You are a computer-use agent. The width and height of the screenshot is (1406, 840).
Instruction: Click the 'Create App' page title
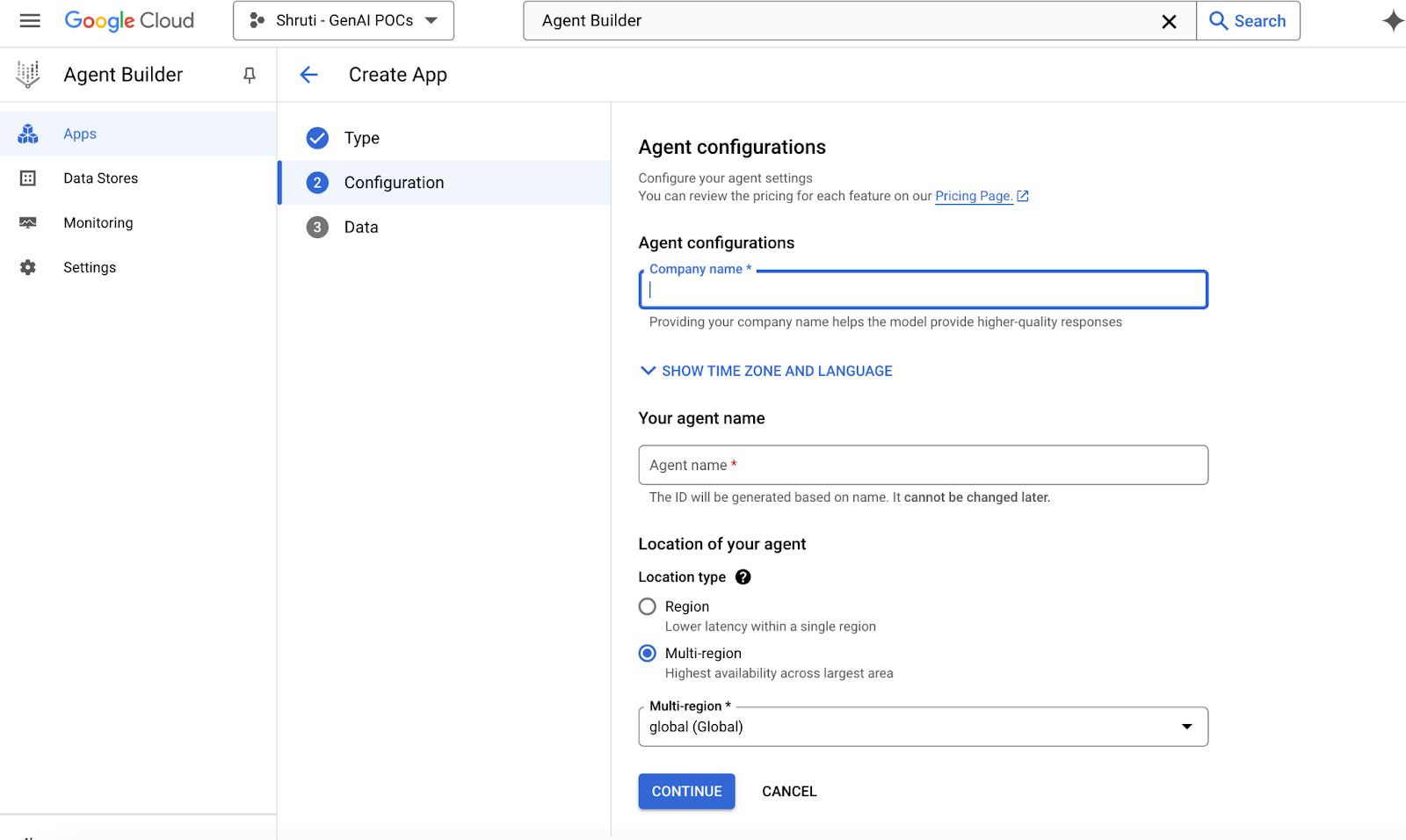[398, 75]
